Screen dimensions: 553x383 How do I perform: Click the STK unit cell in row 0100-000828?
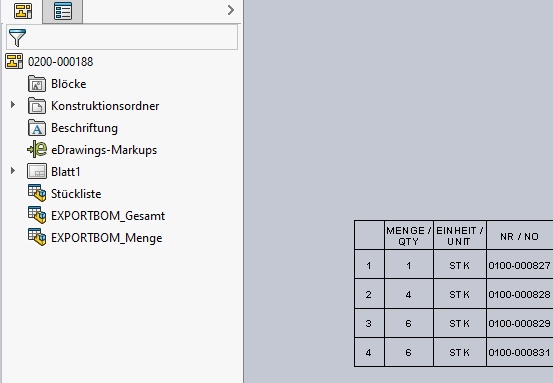tap(460, 294)
